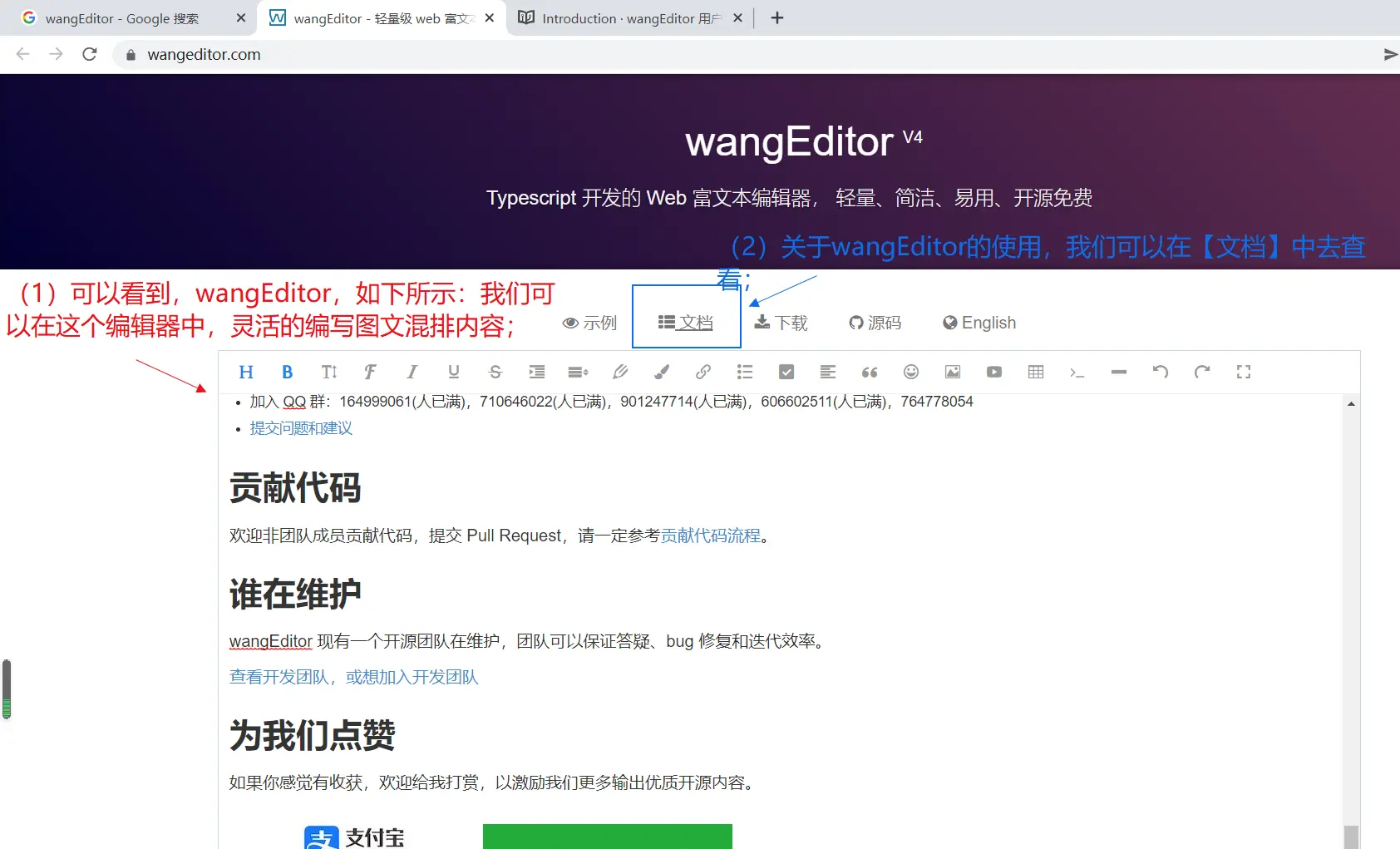
Task: Toggle editor fullscreen mode
Action: coord(1244,372)
